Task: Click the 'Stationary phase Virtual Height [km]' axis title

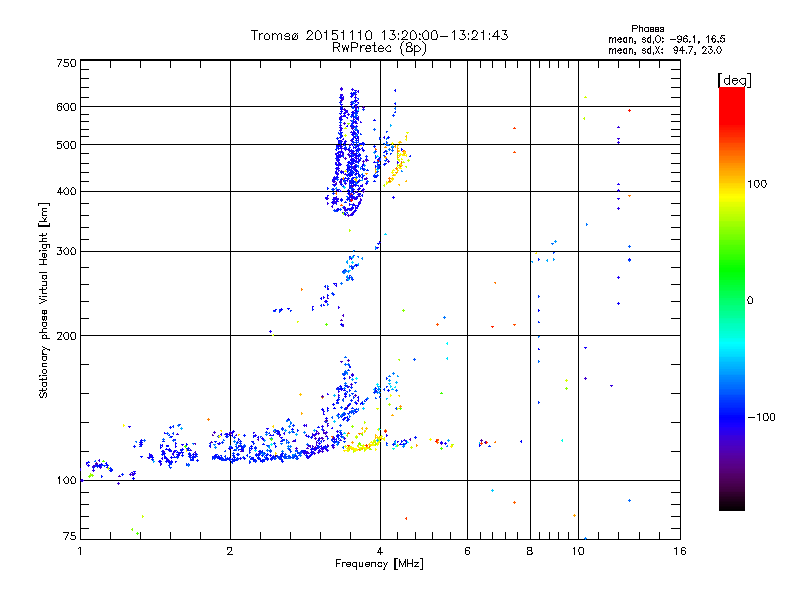Action: click(43, 300)
